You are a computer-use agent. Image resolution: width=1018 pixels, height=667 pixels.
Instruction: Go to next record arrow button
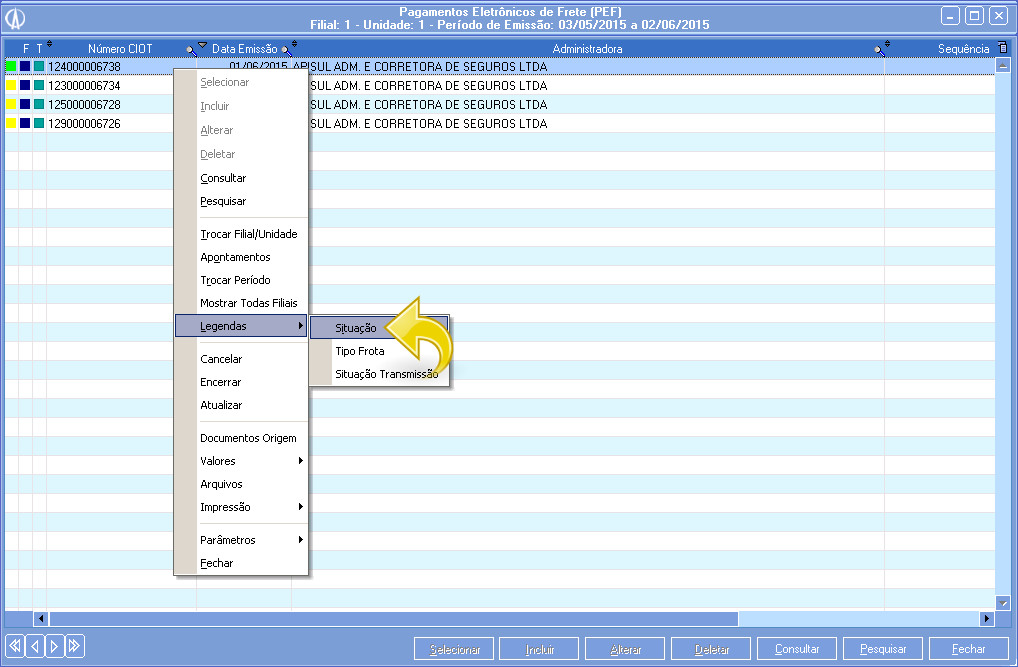click(x=55, y=645)
